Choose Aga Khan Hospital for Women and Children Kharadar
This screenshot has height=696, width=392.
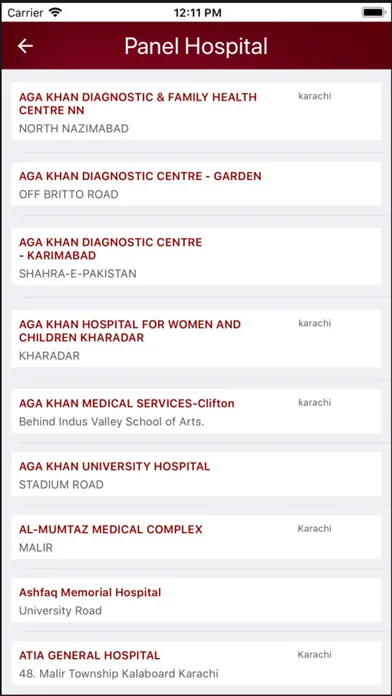click(196, 339)
